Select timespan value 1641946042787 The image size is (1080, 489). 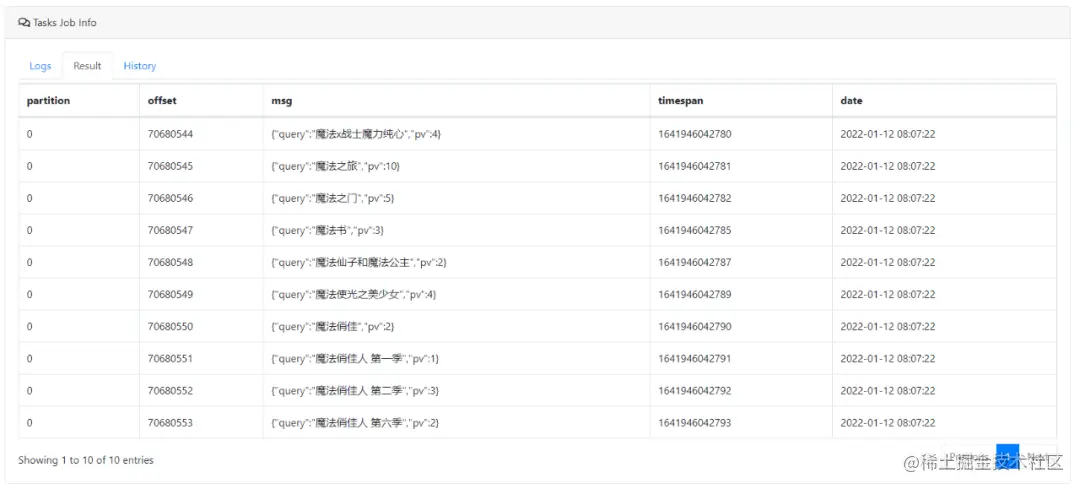(695, 262)
